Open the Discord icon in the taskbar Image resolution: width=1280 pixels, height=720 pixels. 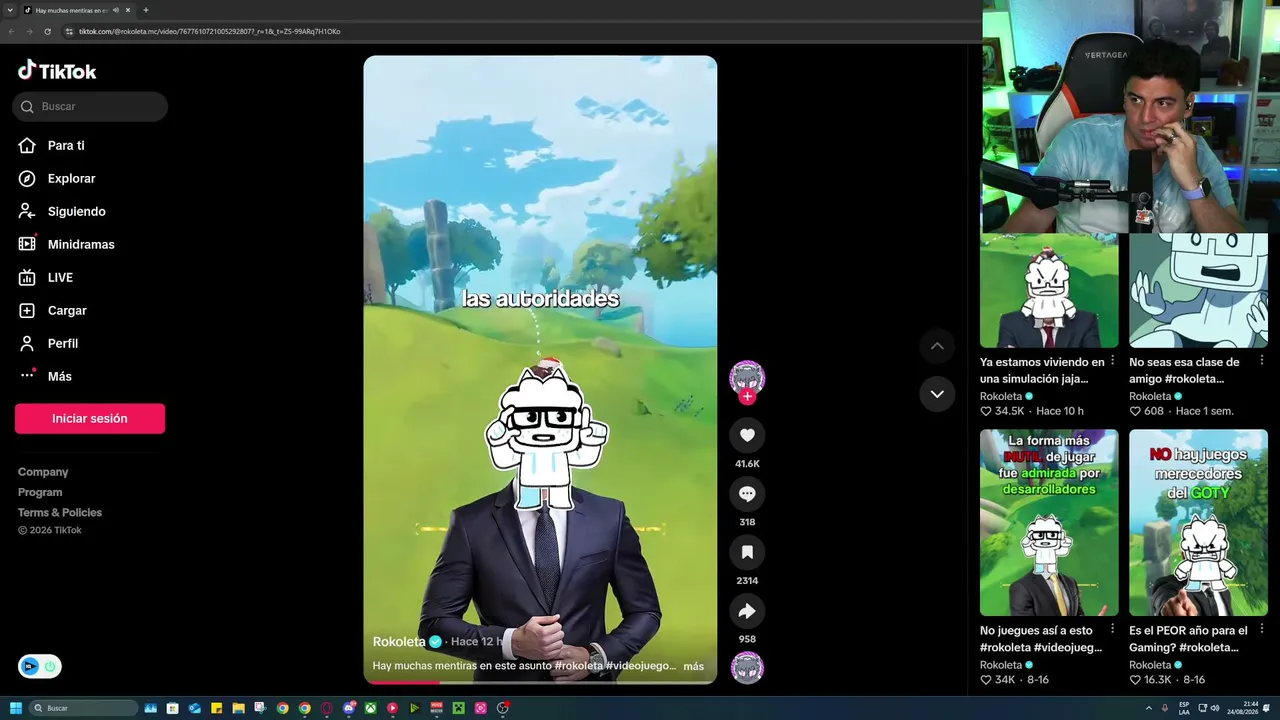click(x=349, y=708)
